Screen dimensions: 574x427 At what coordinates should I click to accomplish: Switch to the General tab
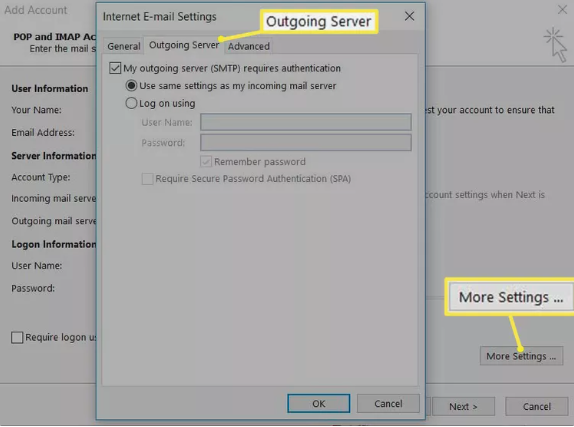coord(124,47)
